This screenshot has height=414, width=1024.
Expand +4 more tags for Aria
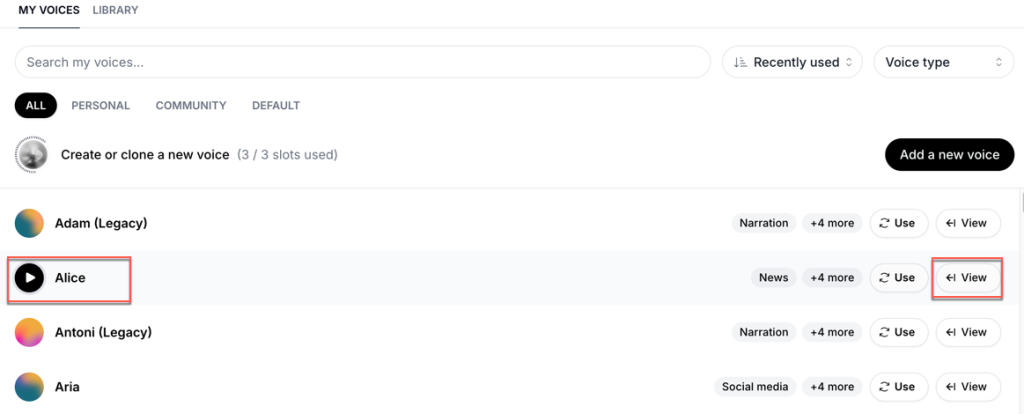[x=832, y=387]
